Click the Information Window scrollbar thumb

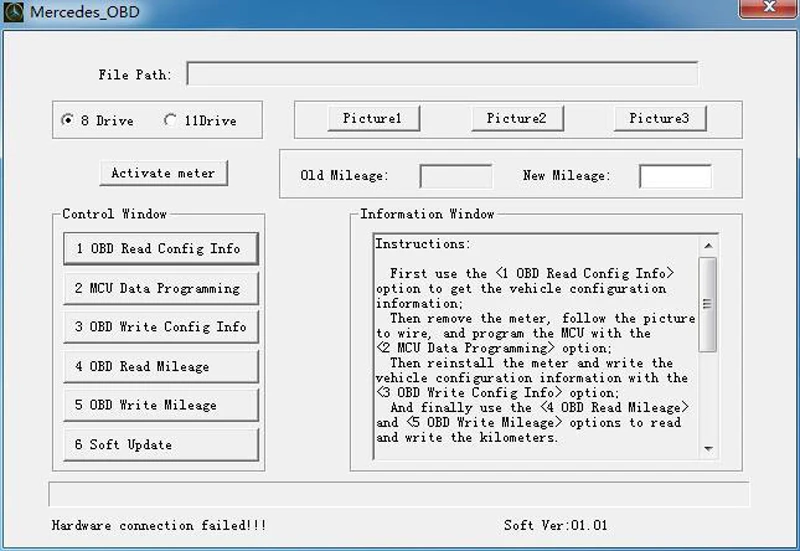708,305
